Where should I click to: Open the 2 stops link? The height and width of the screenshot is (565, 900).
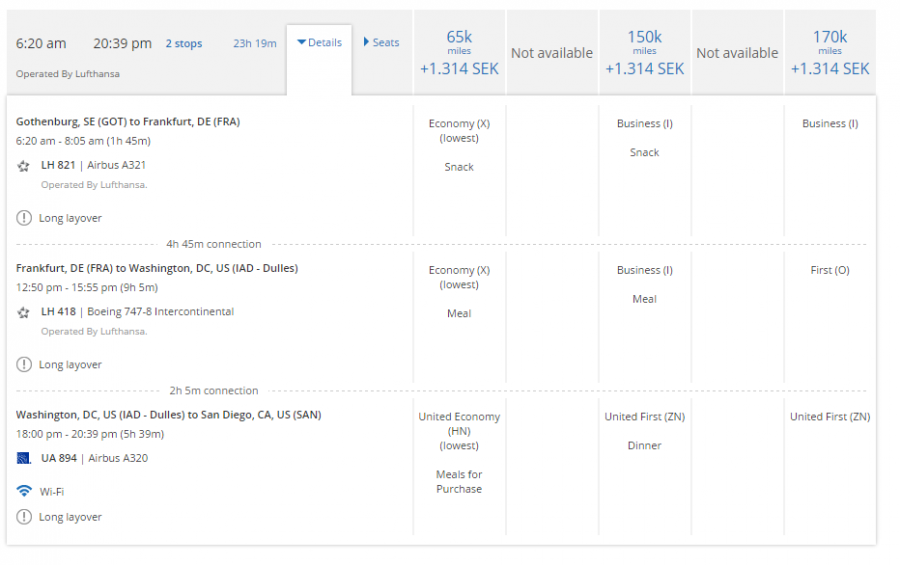[183, 44]
